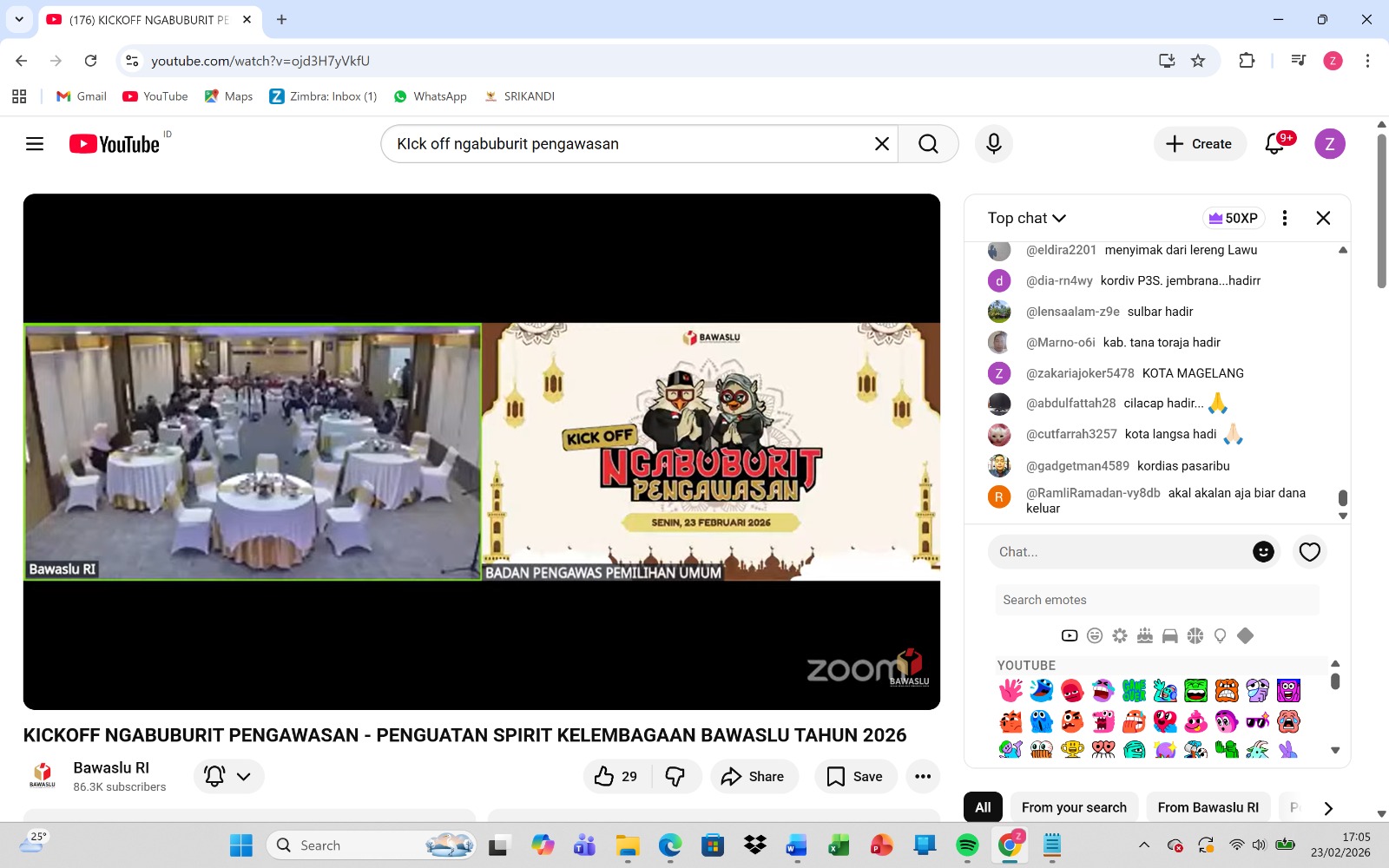Image resolution: width=1389 pixels, height=868 pixels.
Task: Run search with magnifier button
Action: point(928,144)
